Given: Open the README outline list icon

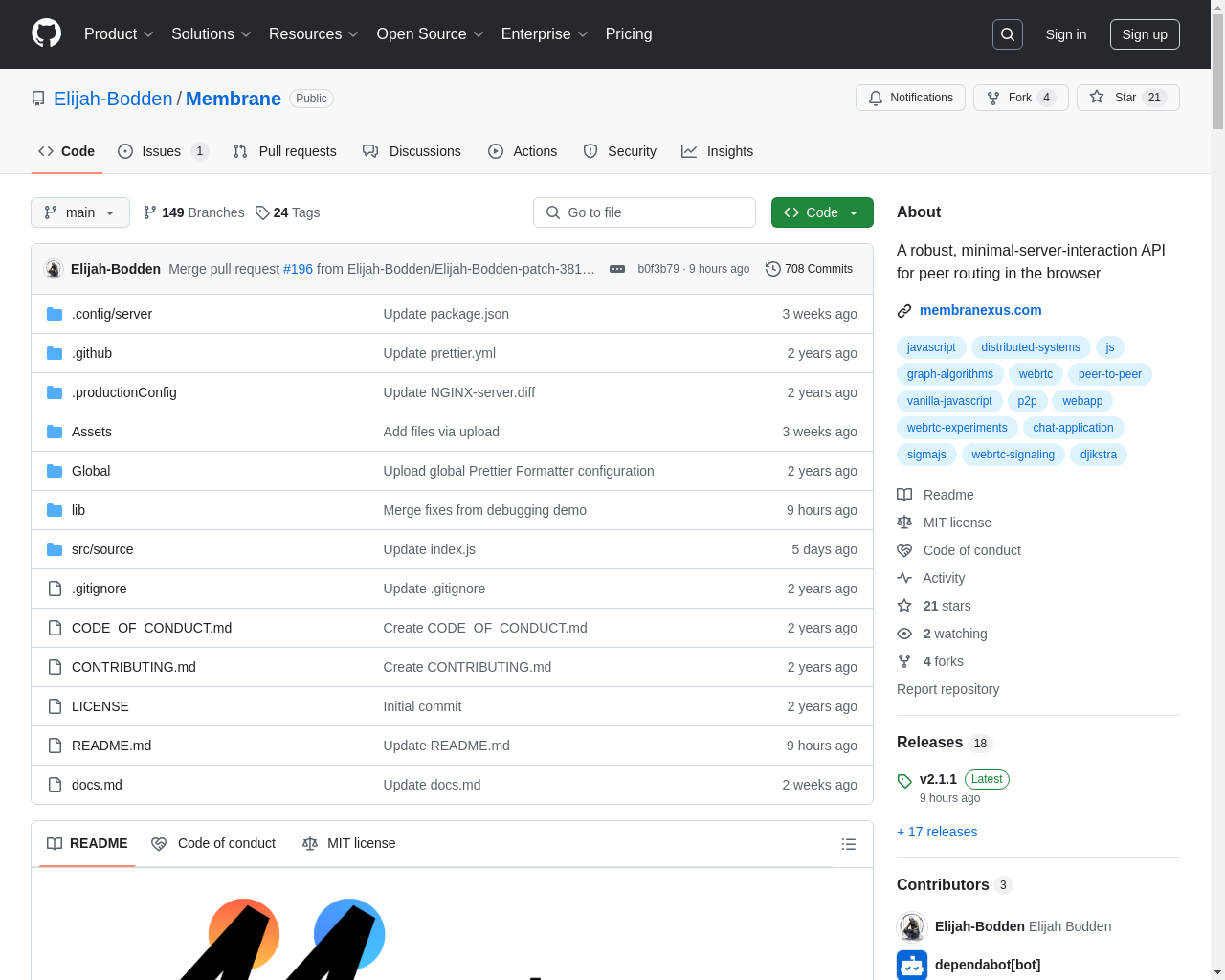Looking at the screenshot, I should (x=848, y=844).
